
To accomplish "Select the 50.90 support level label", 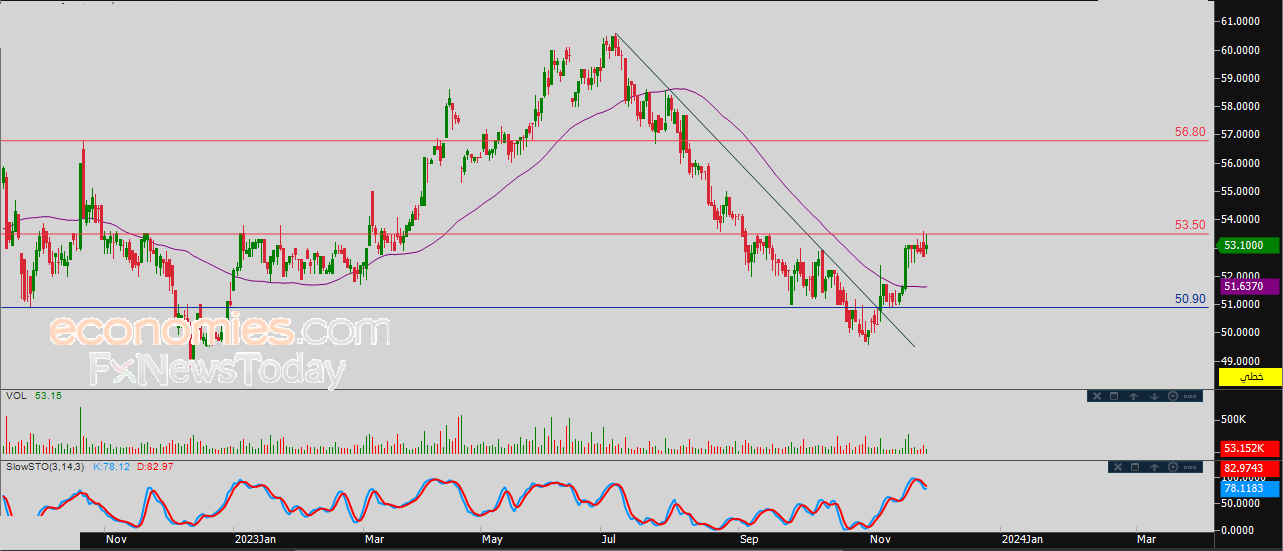I will 1190,298.
